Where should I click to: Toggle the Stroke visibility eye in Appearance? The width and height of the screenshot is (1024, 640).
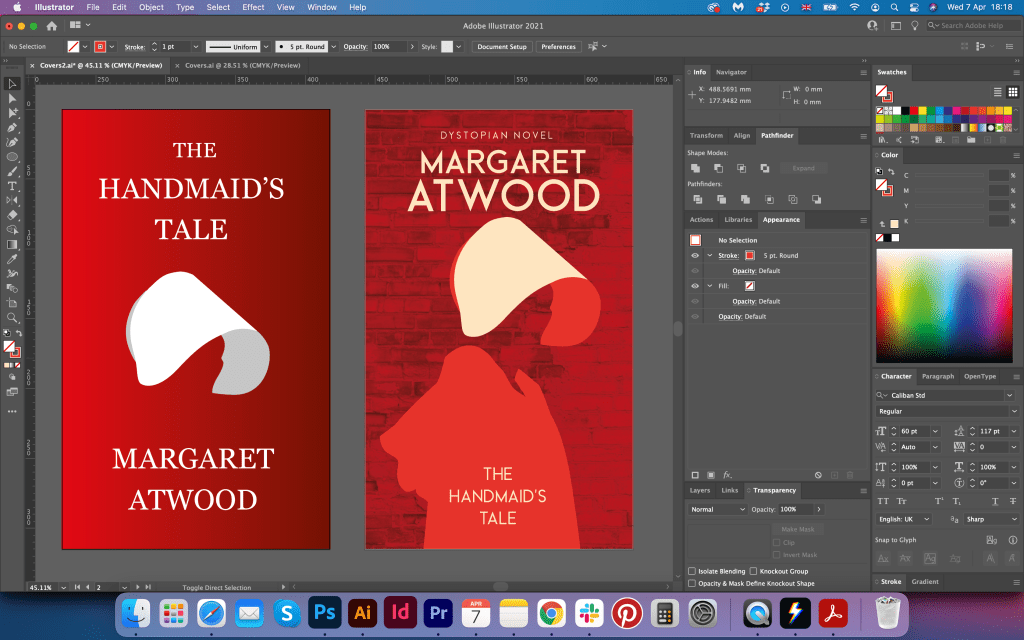(x=695, y=256)
